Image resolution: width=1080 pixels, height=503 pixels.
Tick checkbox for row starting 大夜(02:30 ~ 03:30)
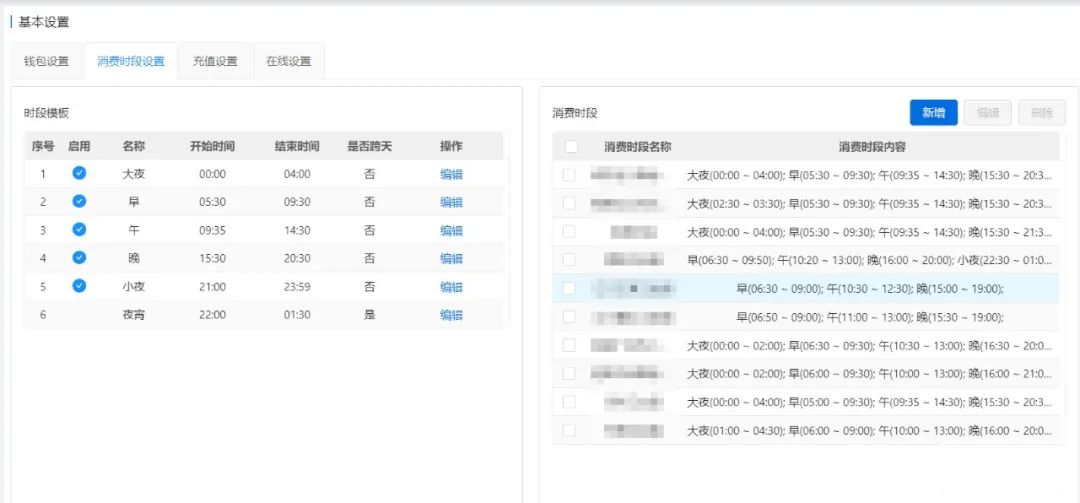point(569,203)
